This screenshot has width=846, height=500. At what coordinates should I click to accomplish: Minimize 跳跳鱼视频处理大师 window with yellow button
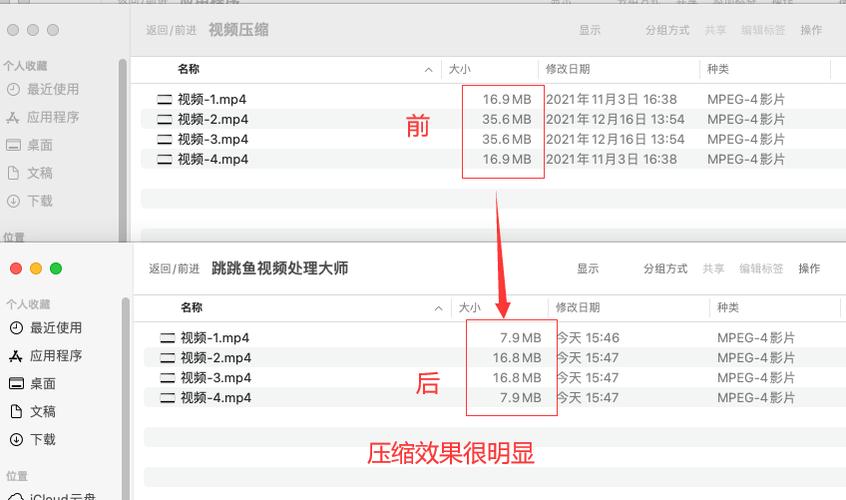tap(36, 269)
